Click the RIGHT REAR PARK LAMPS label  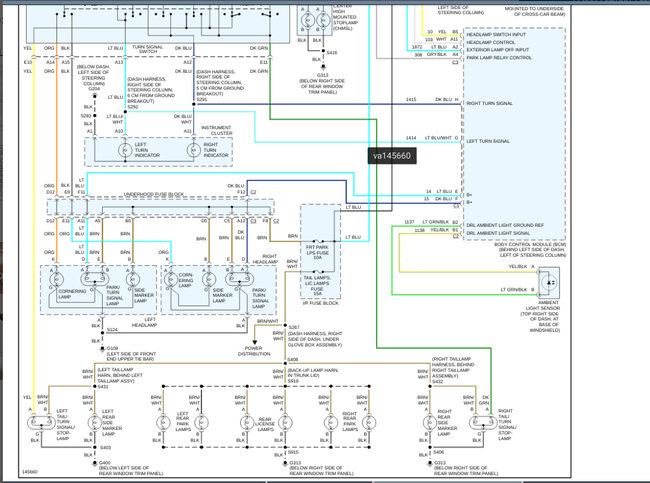[349, 421]
